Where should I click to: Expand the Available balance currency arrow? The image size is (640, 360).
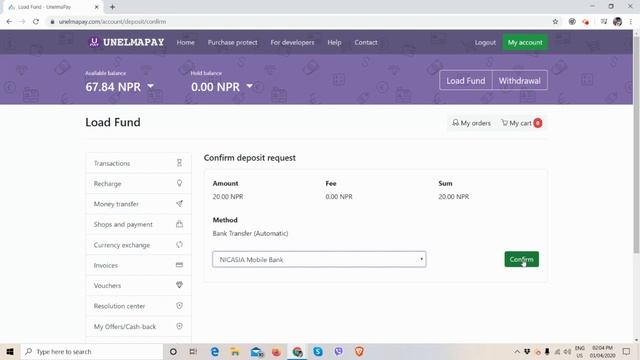point(151,86)
